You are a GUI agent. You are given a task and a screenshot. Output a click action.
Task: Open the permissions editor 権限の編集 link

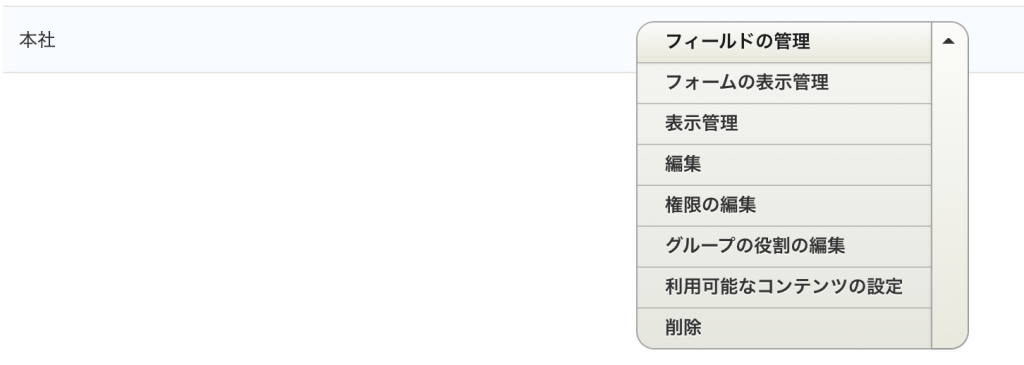711,205
